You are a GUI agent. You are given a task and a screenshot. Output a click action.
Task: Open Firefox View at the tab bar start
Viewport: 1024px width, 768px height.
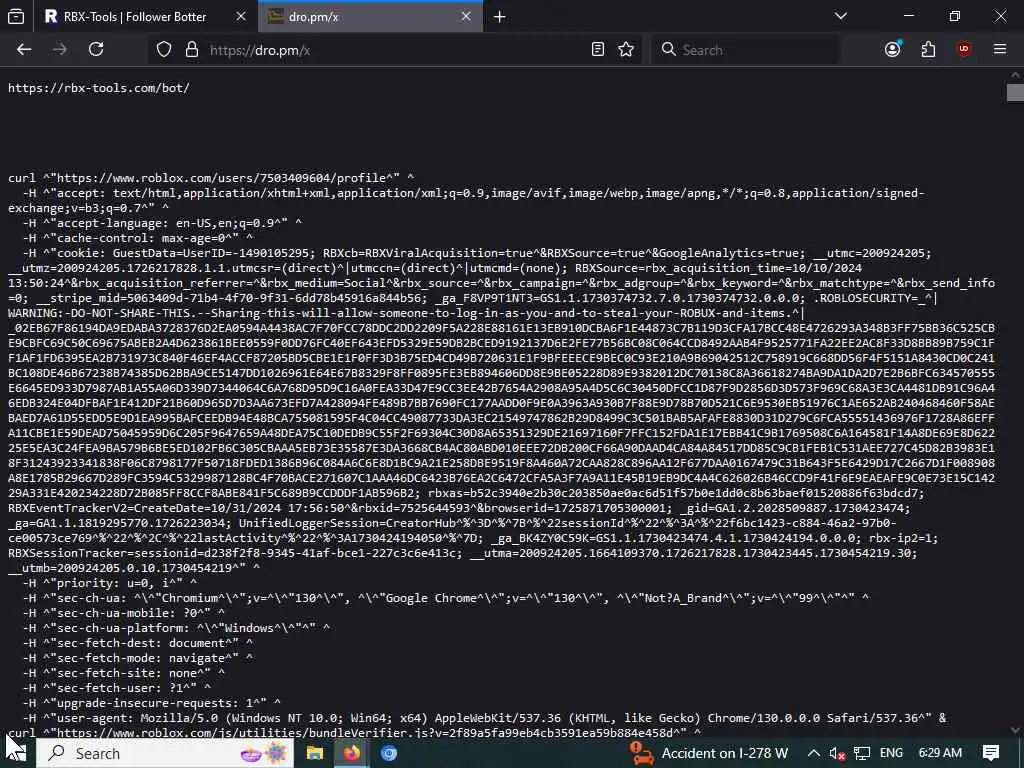[x=16, y=17]
